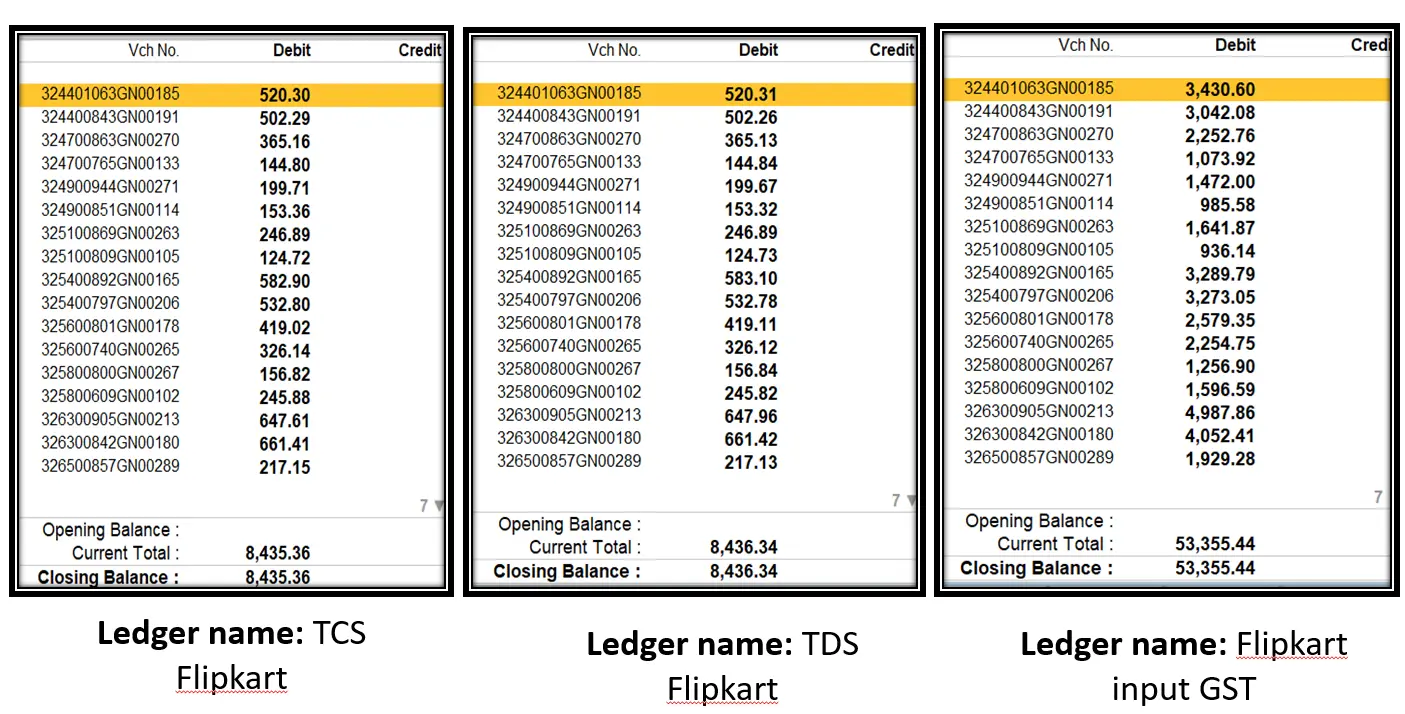This screenshot has height=714, width=1405.
Task: Click debit amount 661.41 in TCS ledger
Action: coord(284,444)
